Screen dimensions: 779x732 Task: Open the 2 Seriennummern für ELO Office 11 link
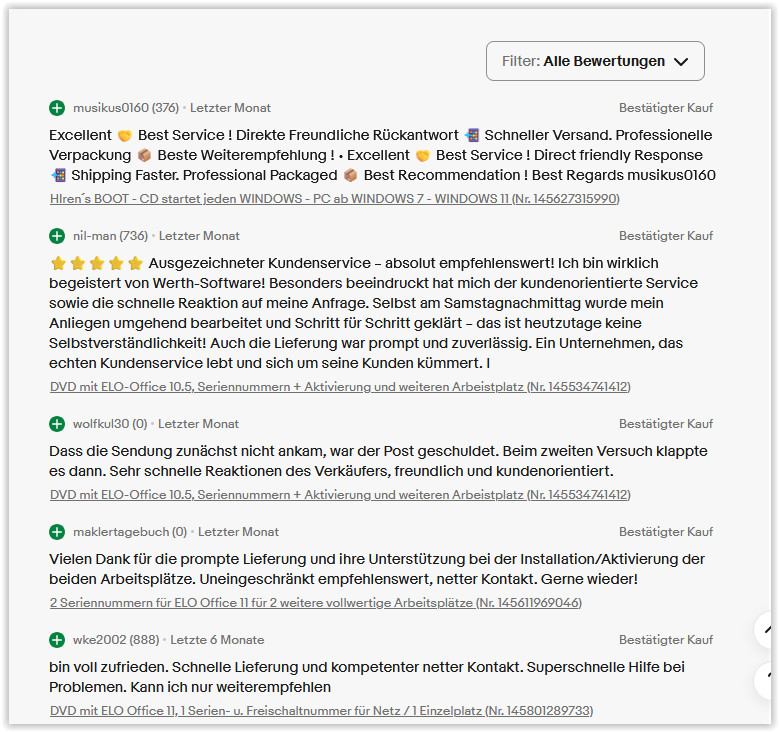(315, 603)
